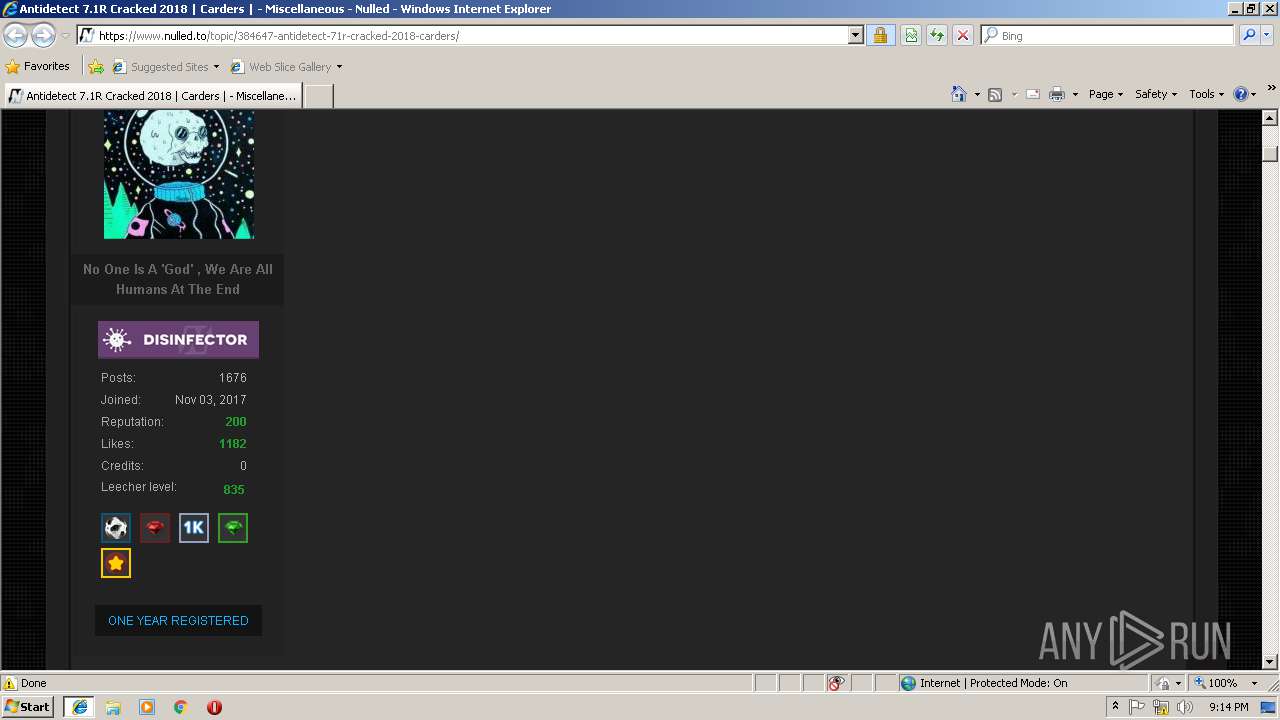The width and height of the screenshot is (1280, 720).
Task: Open the security settings lock dropdown
Action: click(1168, 683)
